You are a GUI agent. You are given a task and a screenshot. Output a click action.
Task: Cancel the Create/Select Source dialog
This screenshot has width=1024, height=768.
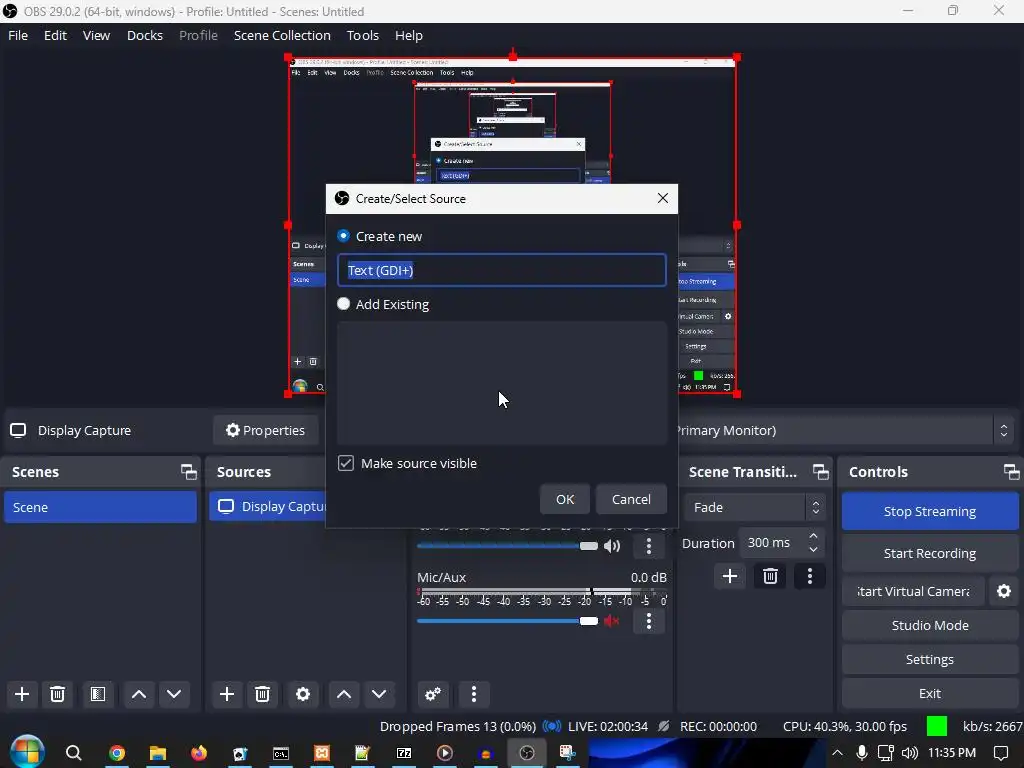coord(631,499)
